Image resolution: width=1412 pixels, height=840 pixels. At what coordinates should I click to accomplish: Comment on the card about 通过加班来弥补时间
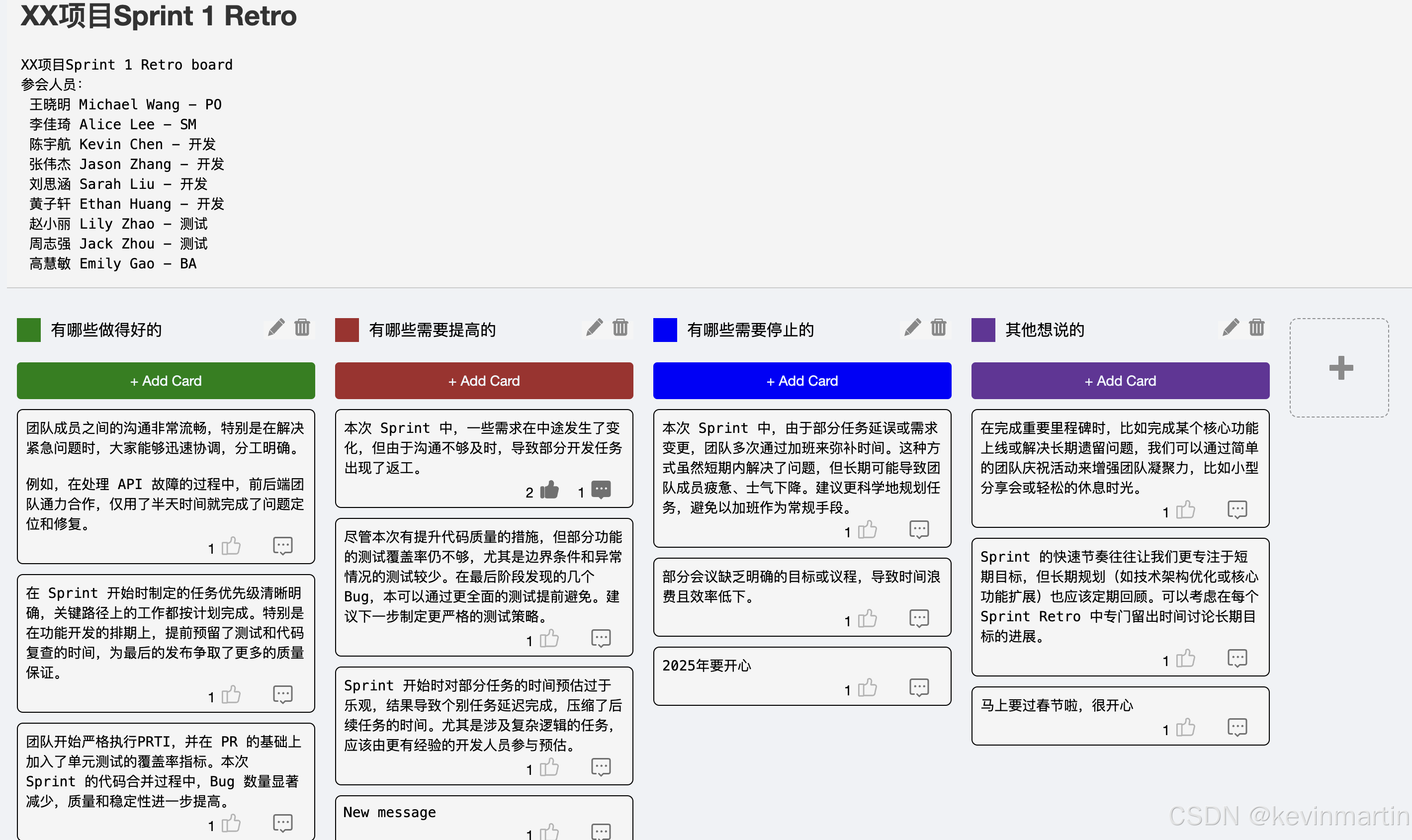tap(919, 530)
